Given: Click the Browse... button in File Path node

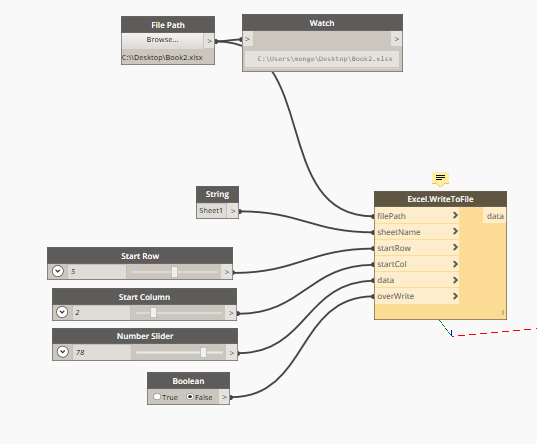Looking at the screenshot, I should [x=163, y=41].
